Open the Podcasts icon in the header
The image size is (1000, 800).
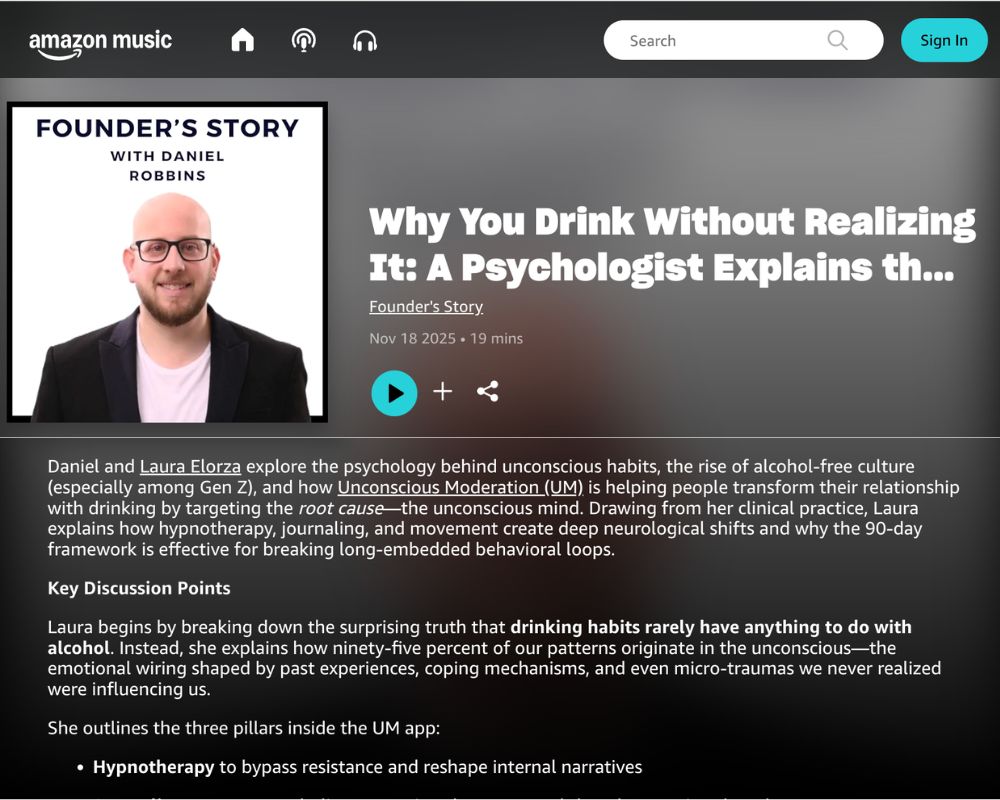pyautogui.click(x=304, y=41)
